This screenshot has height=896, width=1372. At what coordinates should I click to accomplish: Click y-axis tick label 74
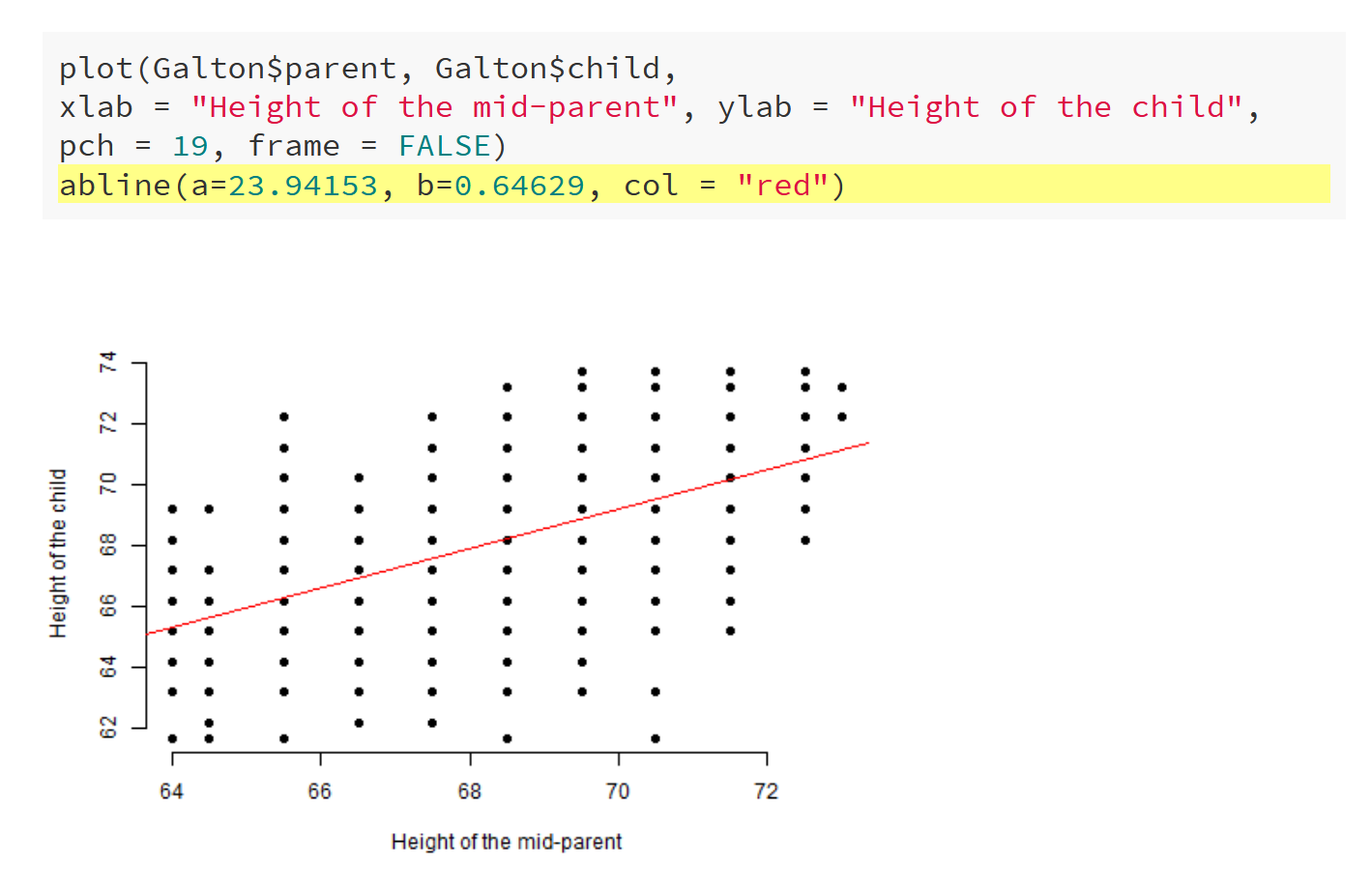[108, 362]
